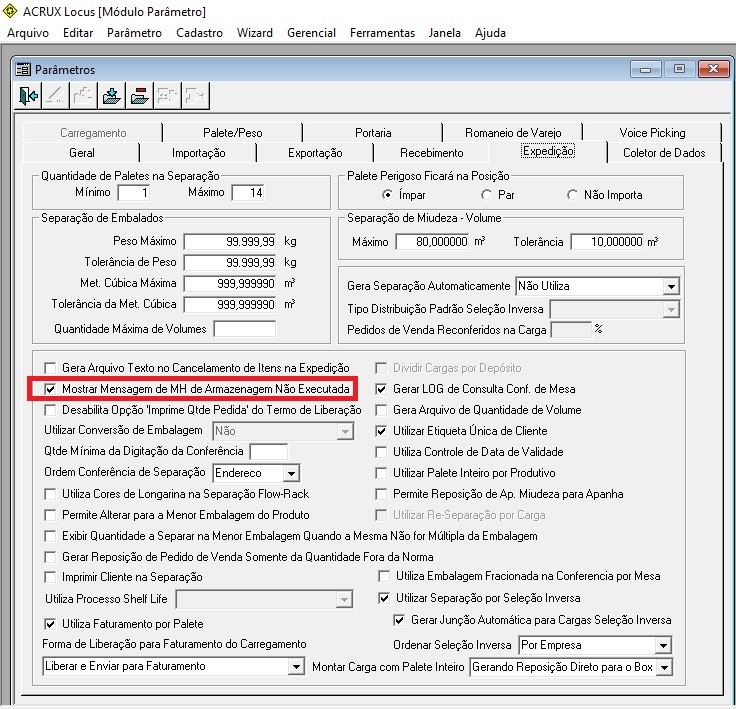The height and width of the screenshot is (709, 736).
Task: Open the Janela menu
Action: coord(445,33)
